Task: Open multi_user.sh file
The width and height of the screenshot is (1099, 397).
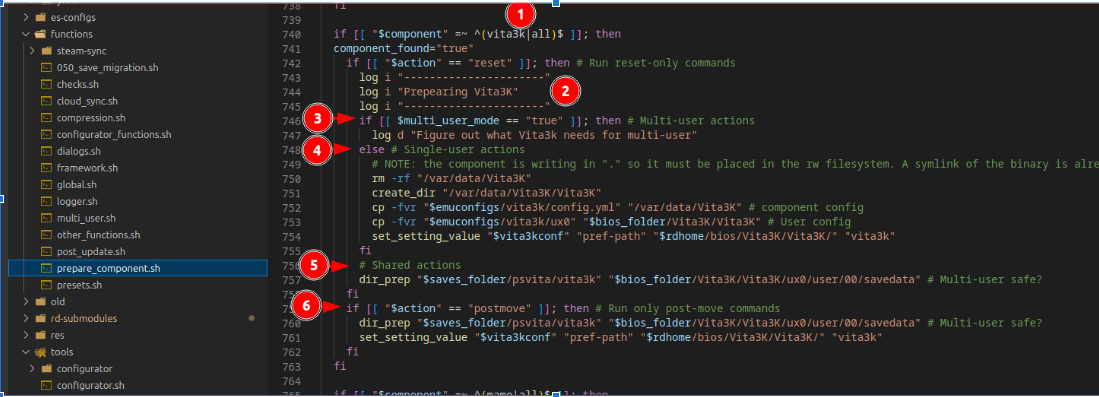Action: point(86,218)
